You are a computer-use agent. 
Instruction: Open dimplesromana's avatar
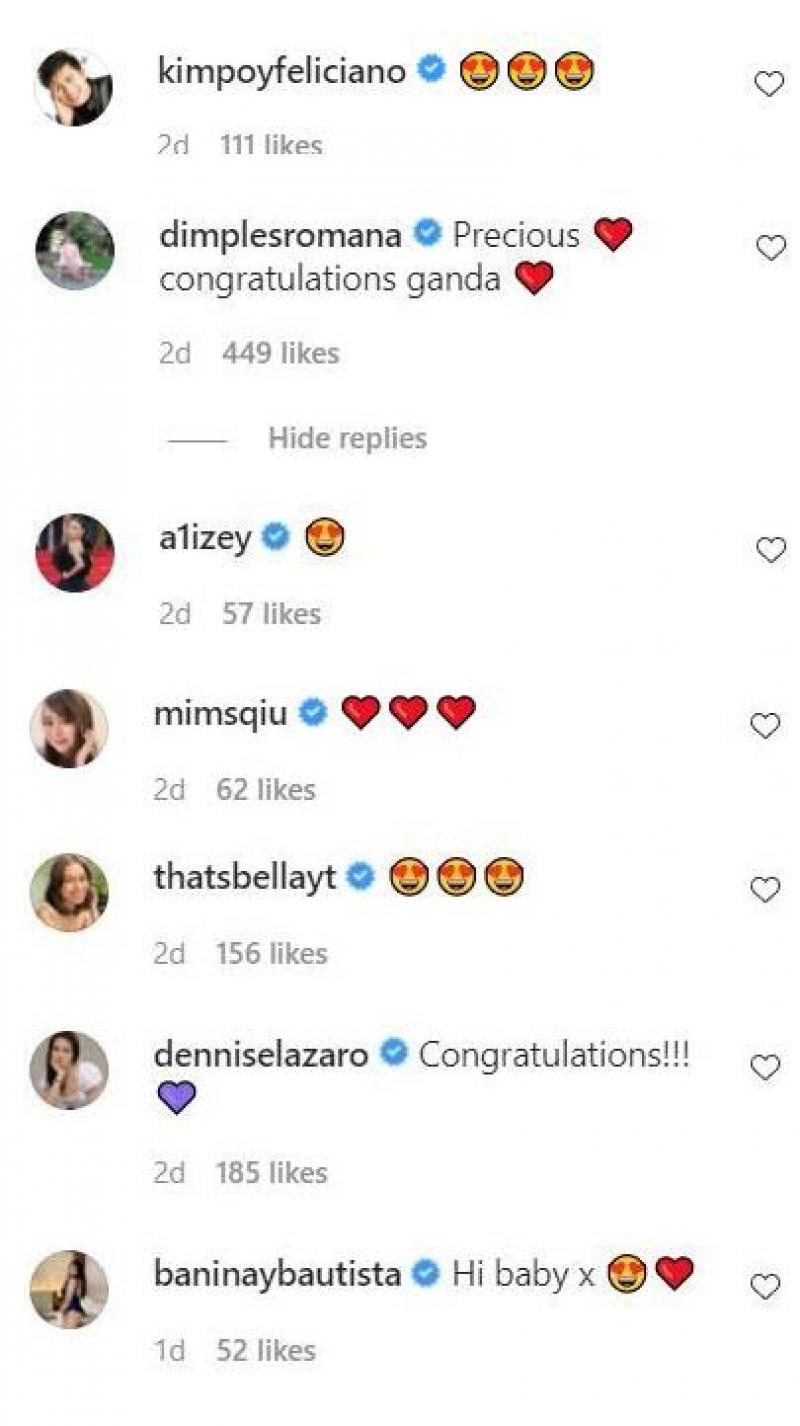(x=75, y=250)
